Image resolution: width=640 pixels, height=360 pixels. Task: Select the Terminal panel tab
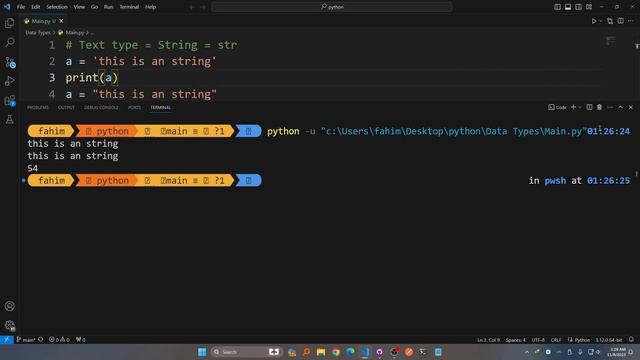pyautogui.click(x=160, y=107)
